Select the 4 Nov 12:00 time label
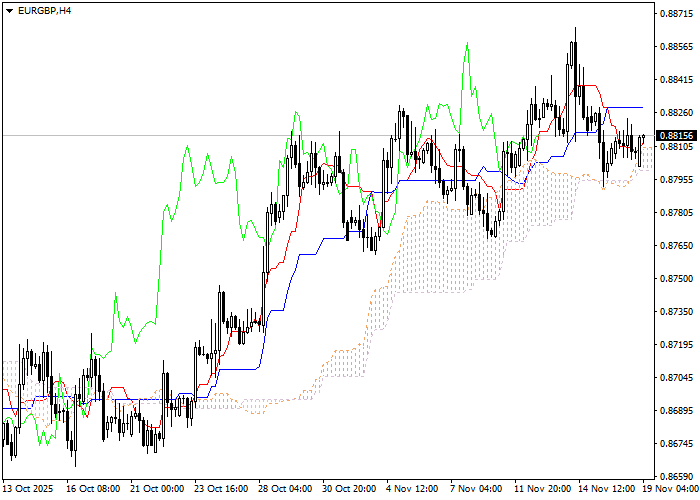Image resolution: width=700 pixels, height=500 pixels. click(412, 489)
